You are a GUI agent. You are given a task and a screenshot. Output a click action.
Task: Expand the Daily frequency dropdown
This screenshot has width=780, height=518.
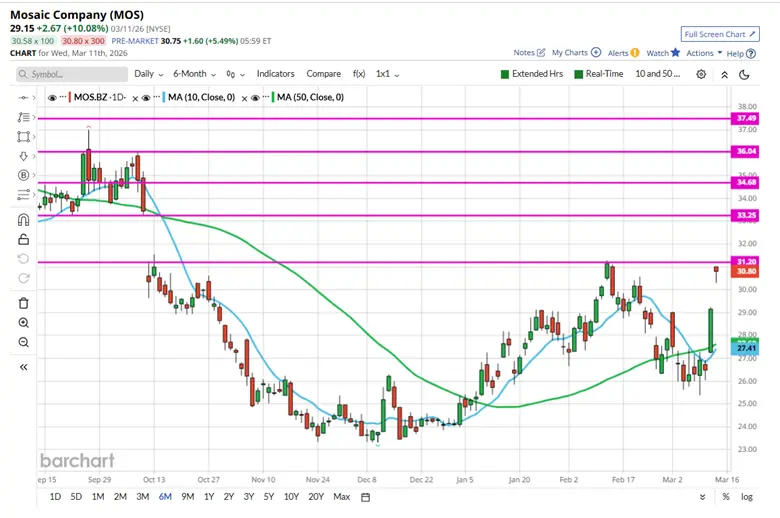[x=148, y=74]
